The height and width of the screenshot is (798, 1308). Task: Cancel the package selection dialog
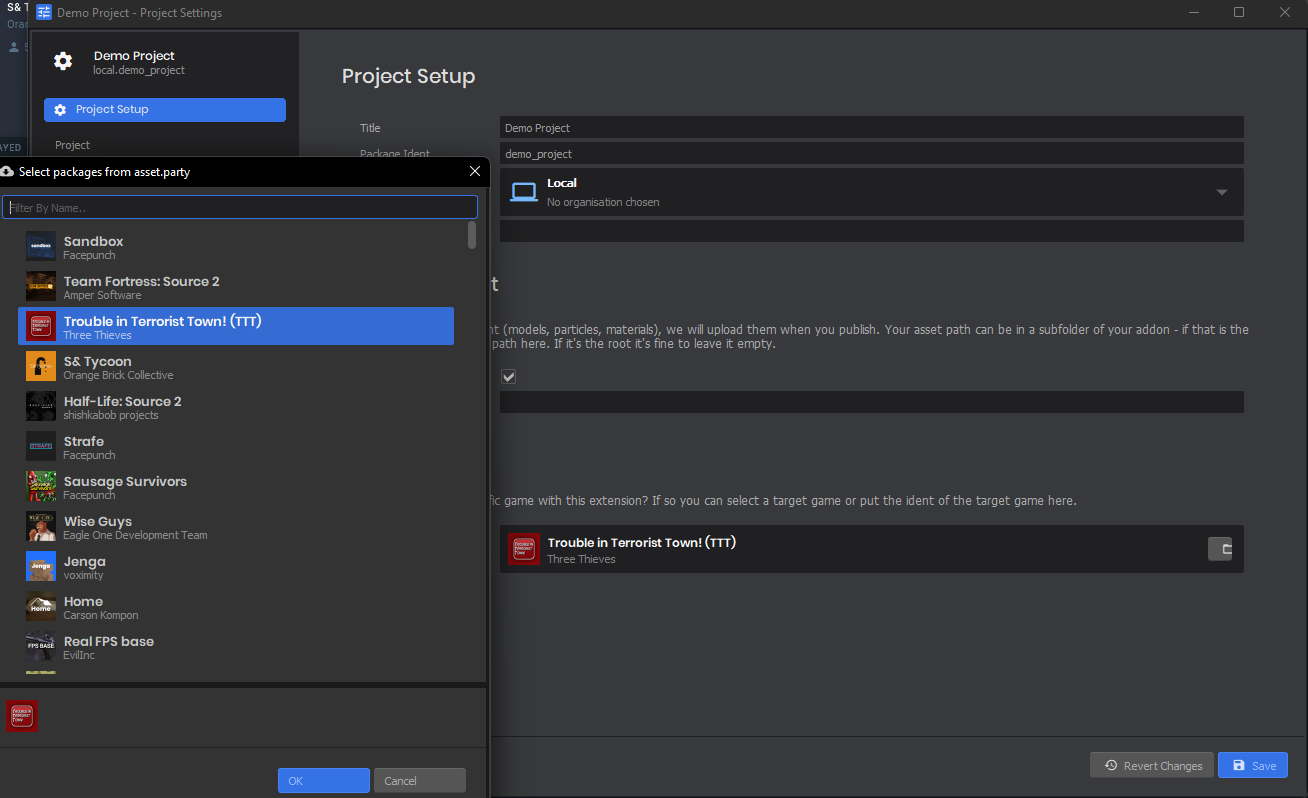click(x=420, y=781)
